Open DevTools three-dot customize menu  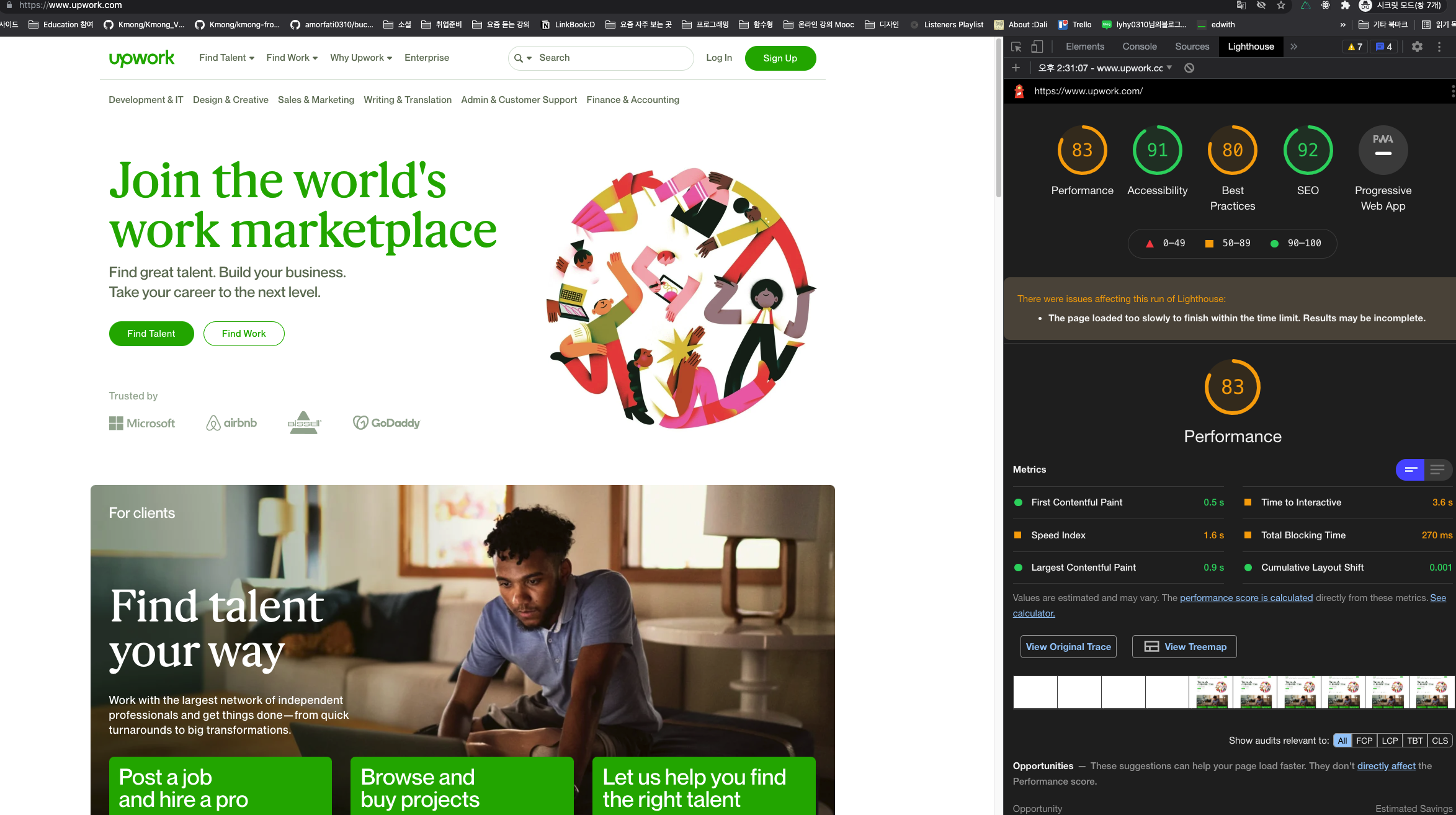[1439, 47]
